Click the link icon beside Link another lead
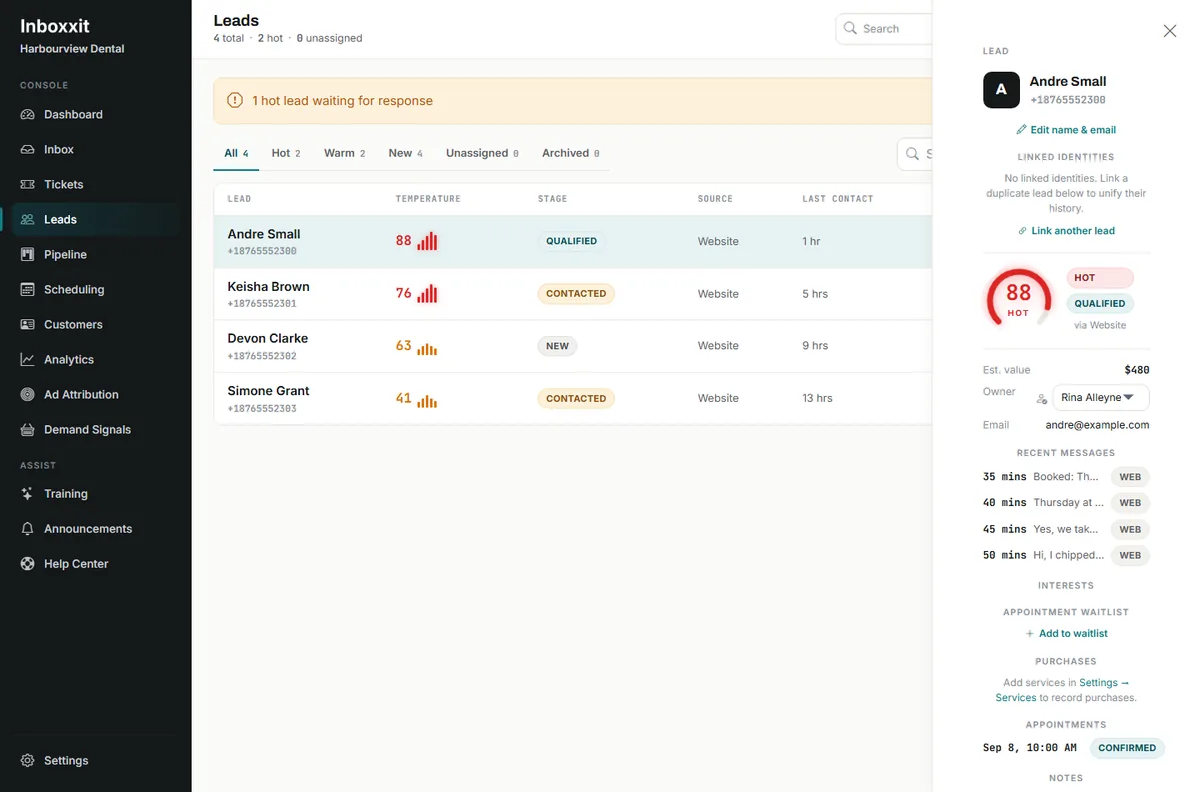This screenshot has width=1200, height=792. tap(1022, 231)
